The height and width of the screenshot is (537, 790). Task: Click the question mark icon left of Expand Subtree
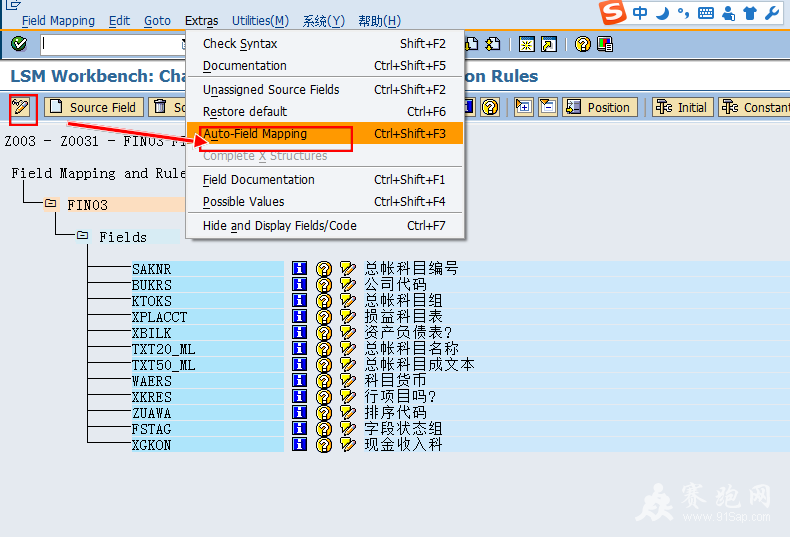pos(490,107)
